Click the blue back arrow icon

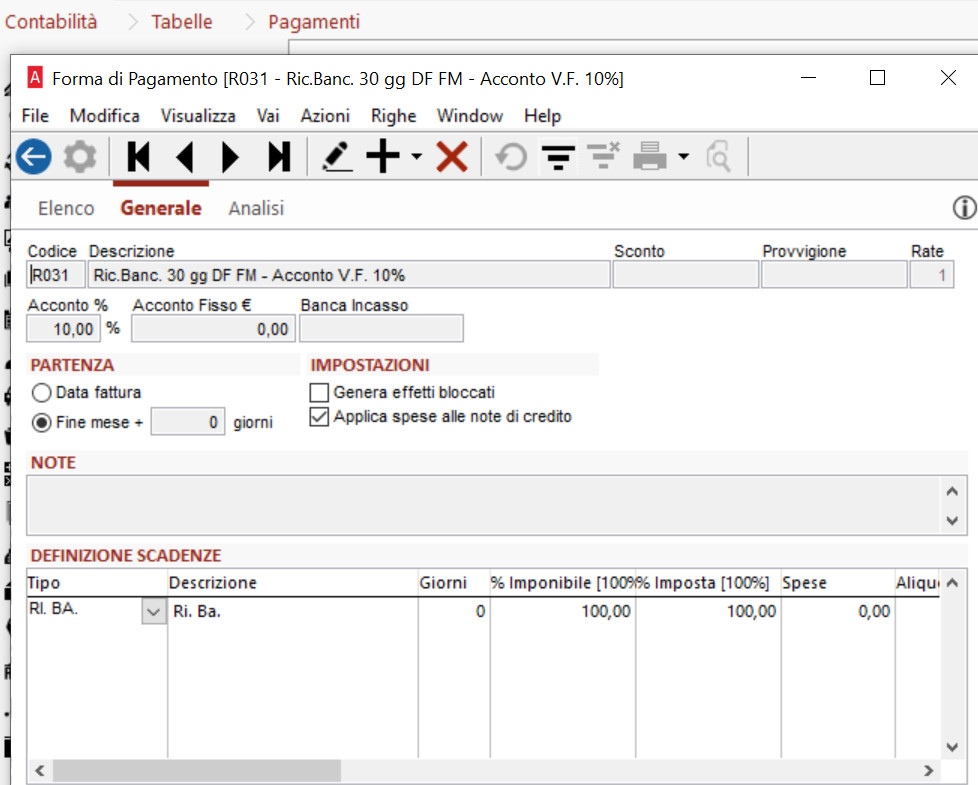point(34,156)
